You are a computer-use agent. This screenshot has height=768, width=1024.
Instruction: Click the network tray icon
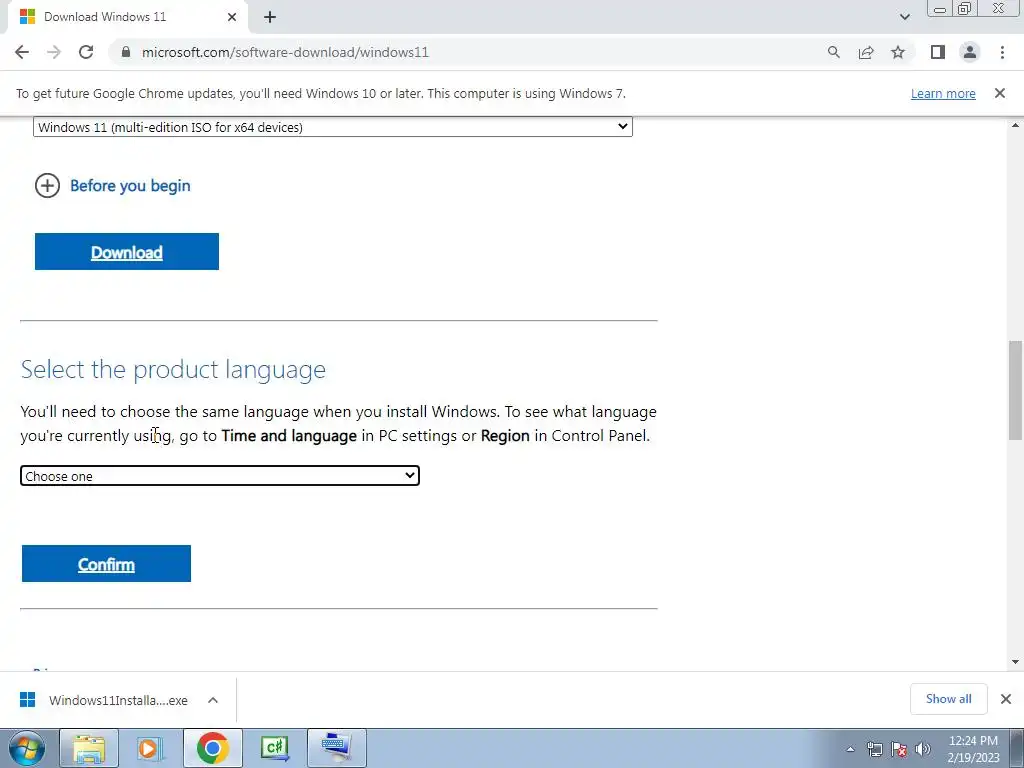[x=874, y=749]
